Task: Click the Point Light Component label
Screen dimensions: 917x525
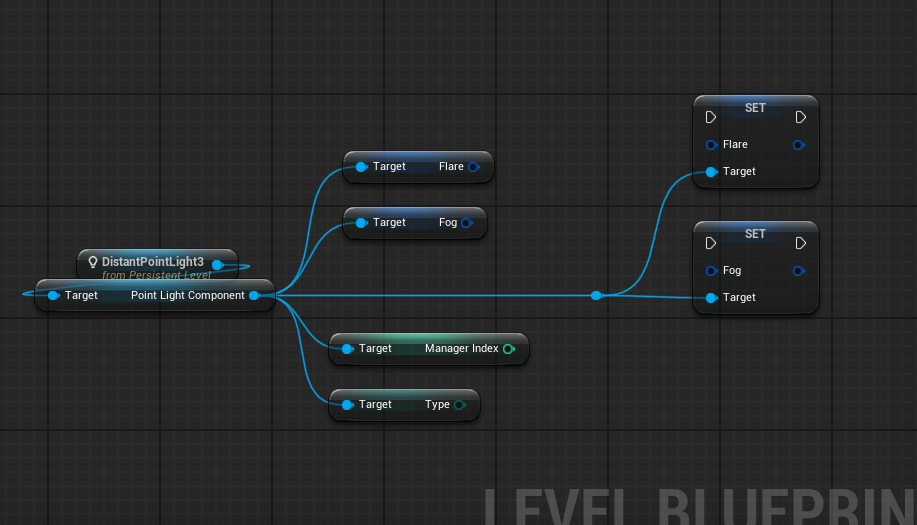Action: [188, 295]
